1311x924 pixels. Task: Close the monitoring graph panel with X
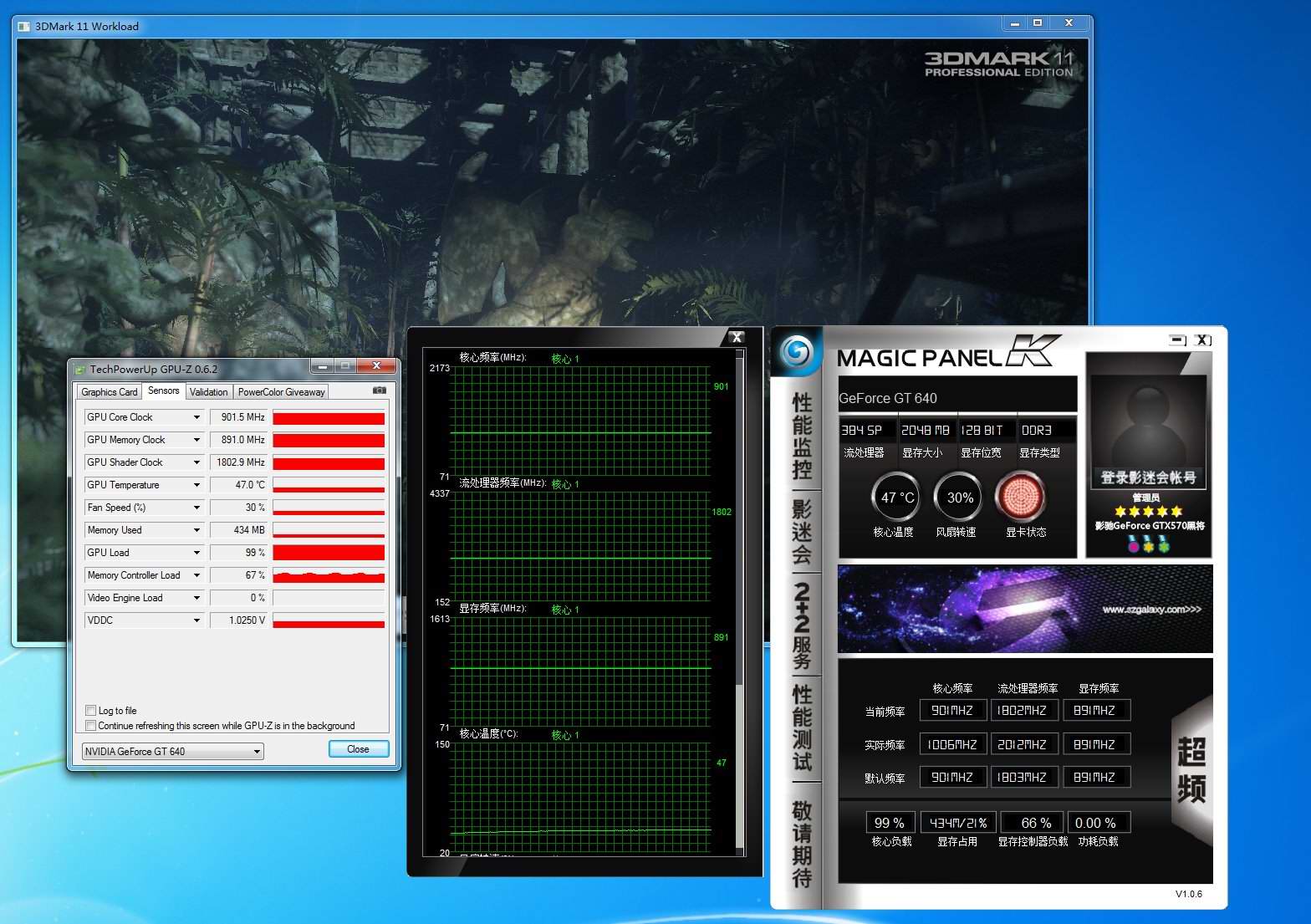[736, 337]
